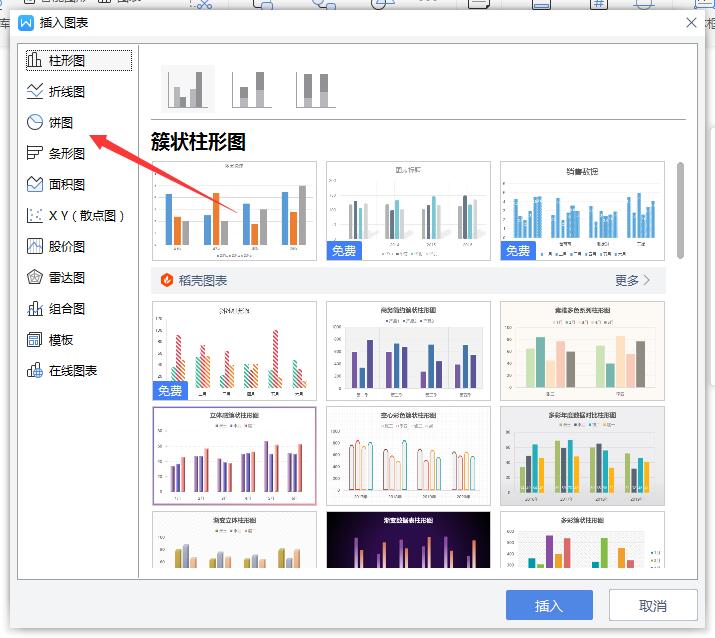715x638 pixels.
Task: Switch to 折线图 category label
Action: [x=67, y=92]
